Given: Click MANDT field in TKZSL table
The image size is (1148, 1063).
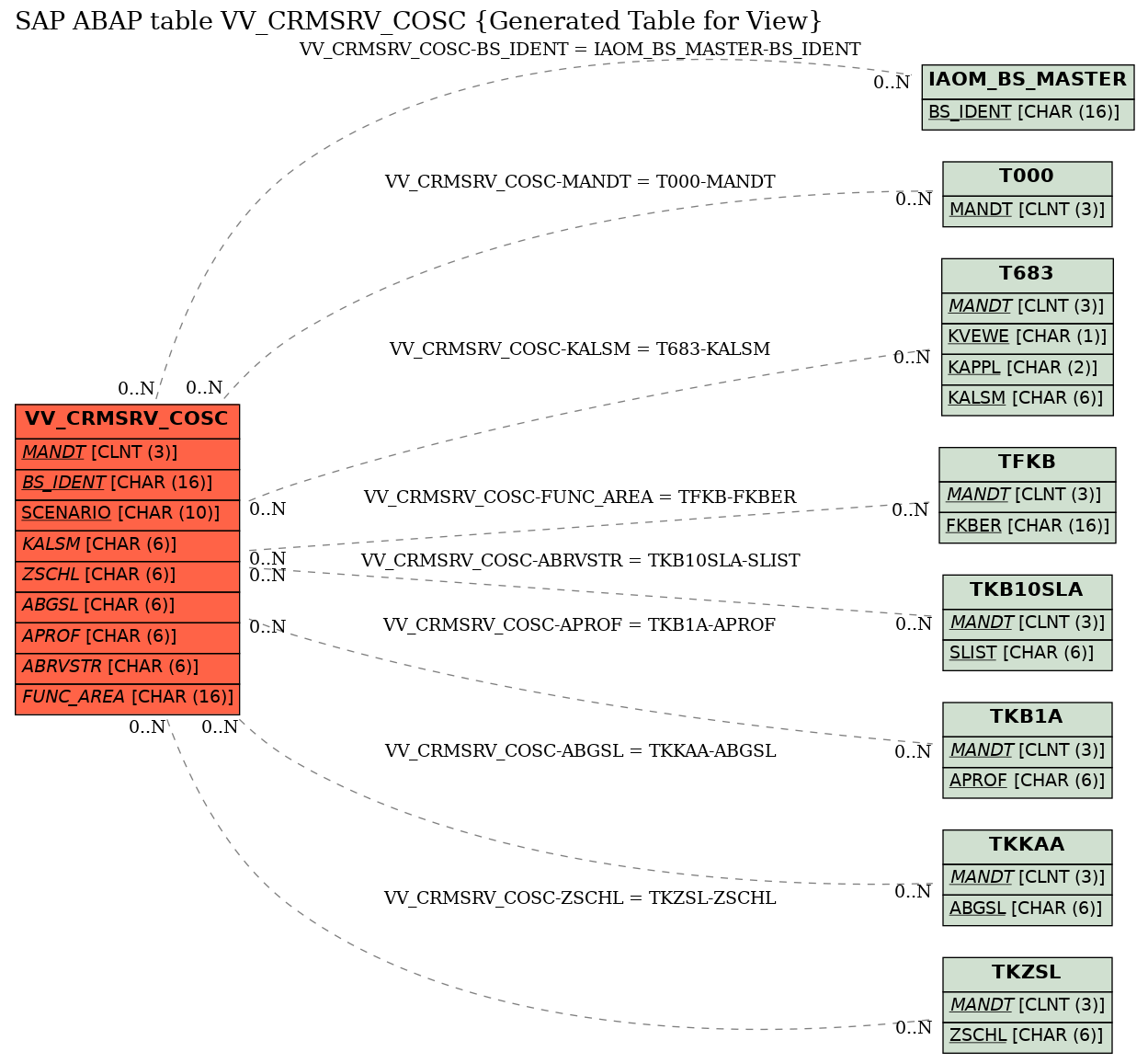Looking at the screenshot, I should tap(1028, 1007).
